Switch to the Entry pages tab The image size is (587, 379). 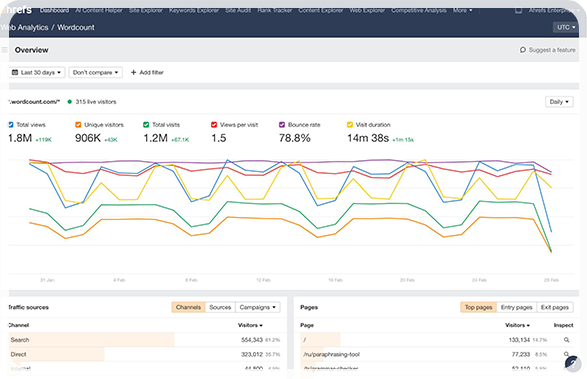tap(517, 307)
